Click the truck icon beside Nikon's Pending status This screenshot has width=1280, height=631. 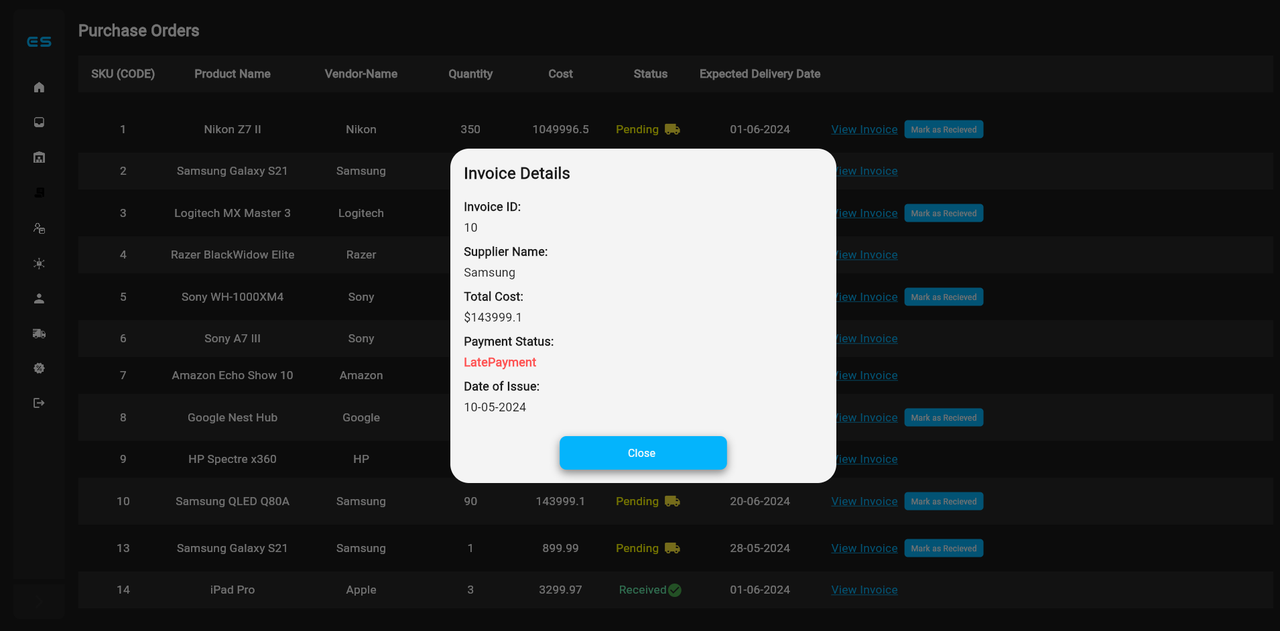[x=673, y=128]
